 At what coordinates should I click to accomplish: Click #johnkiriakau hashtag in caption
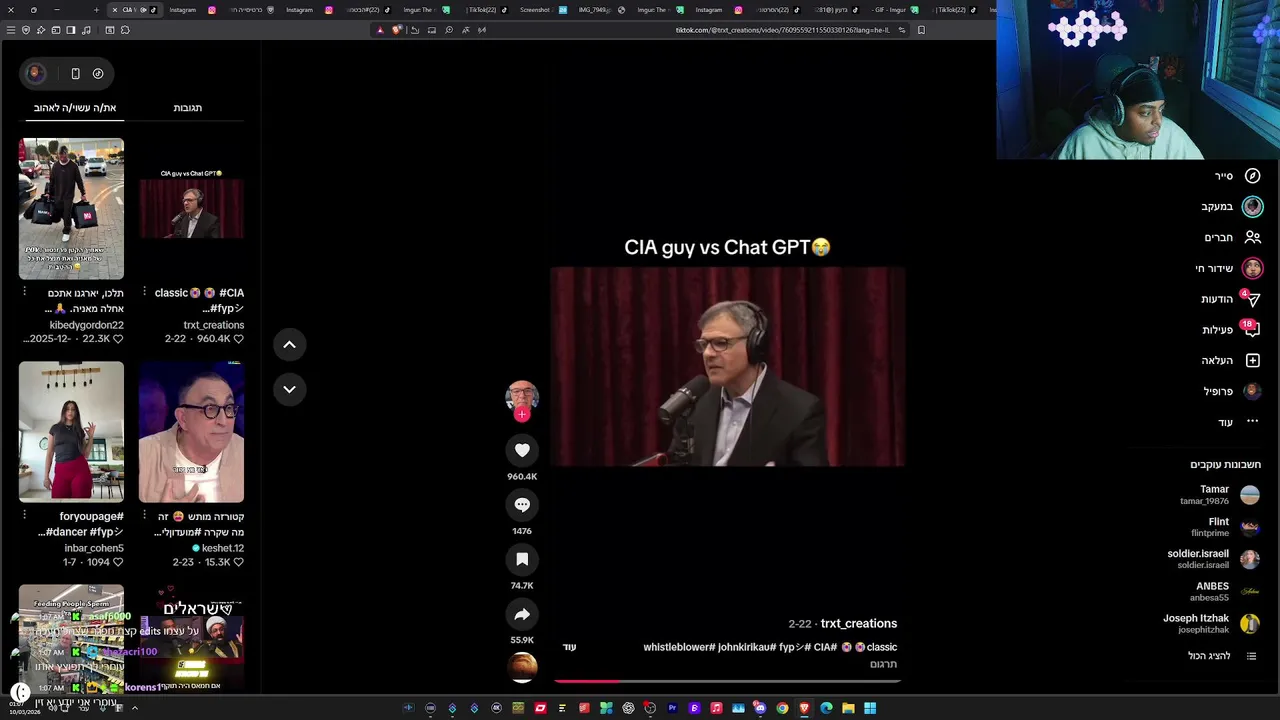[747, 647]
